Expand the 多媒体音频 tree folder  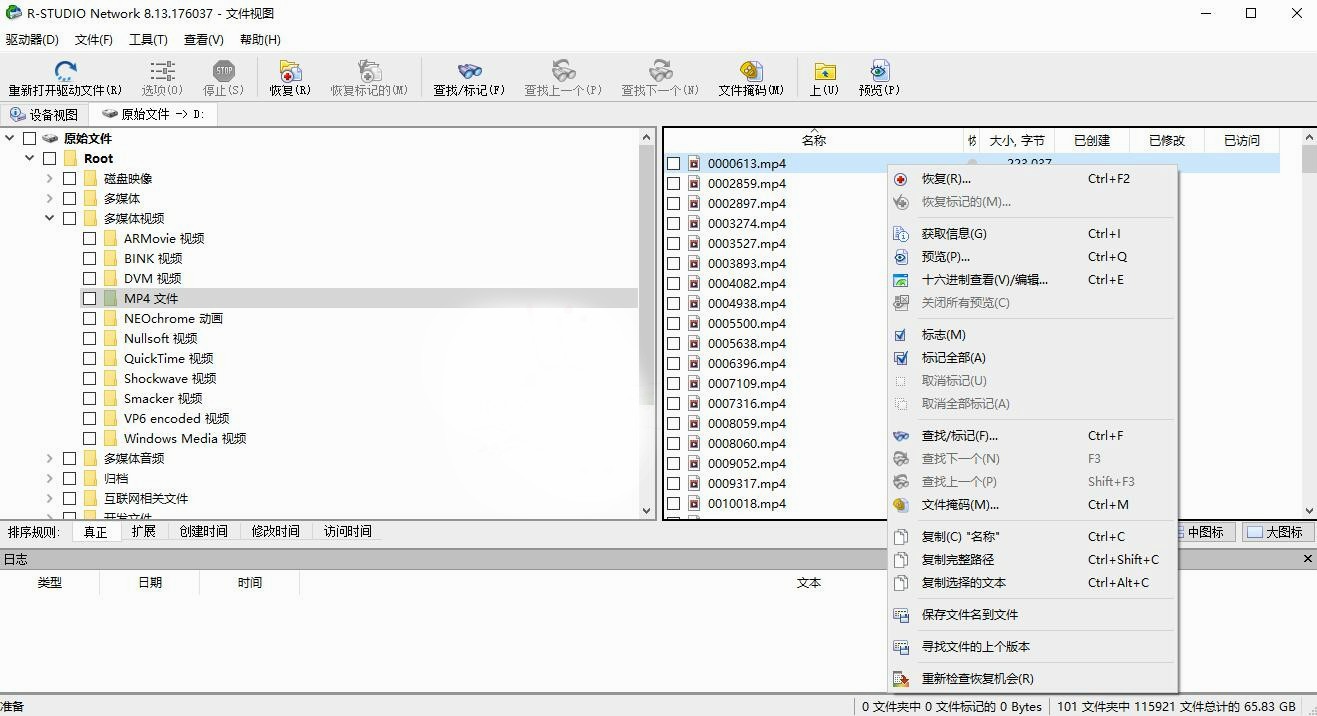click(x=50, y=459)
